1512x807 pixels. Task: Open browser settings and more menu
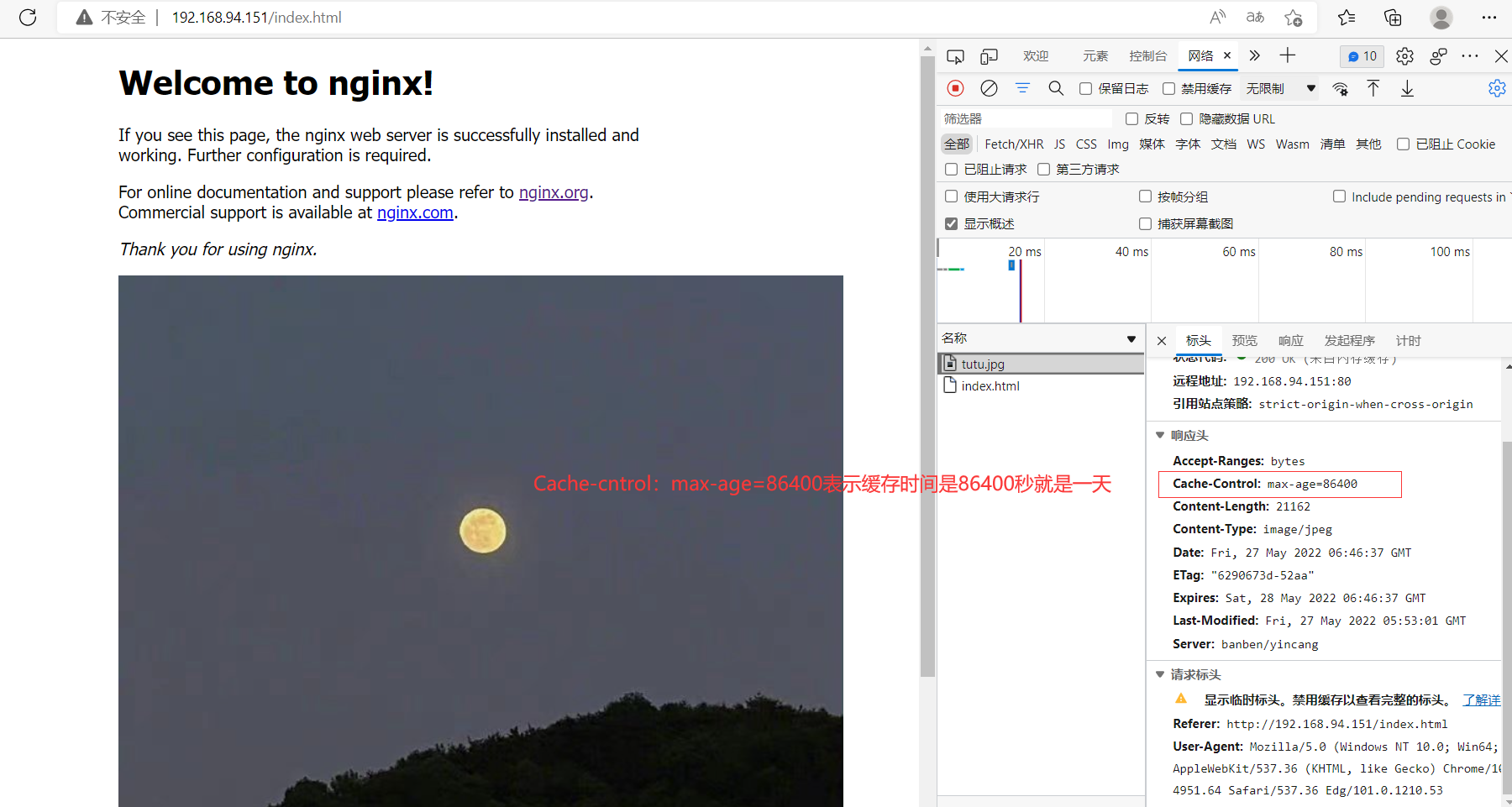point(1489,18)
